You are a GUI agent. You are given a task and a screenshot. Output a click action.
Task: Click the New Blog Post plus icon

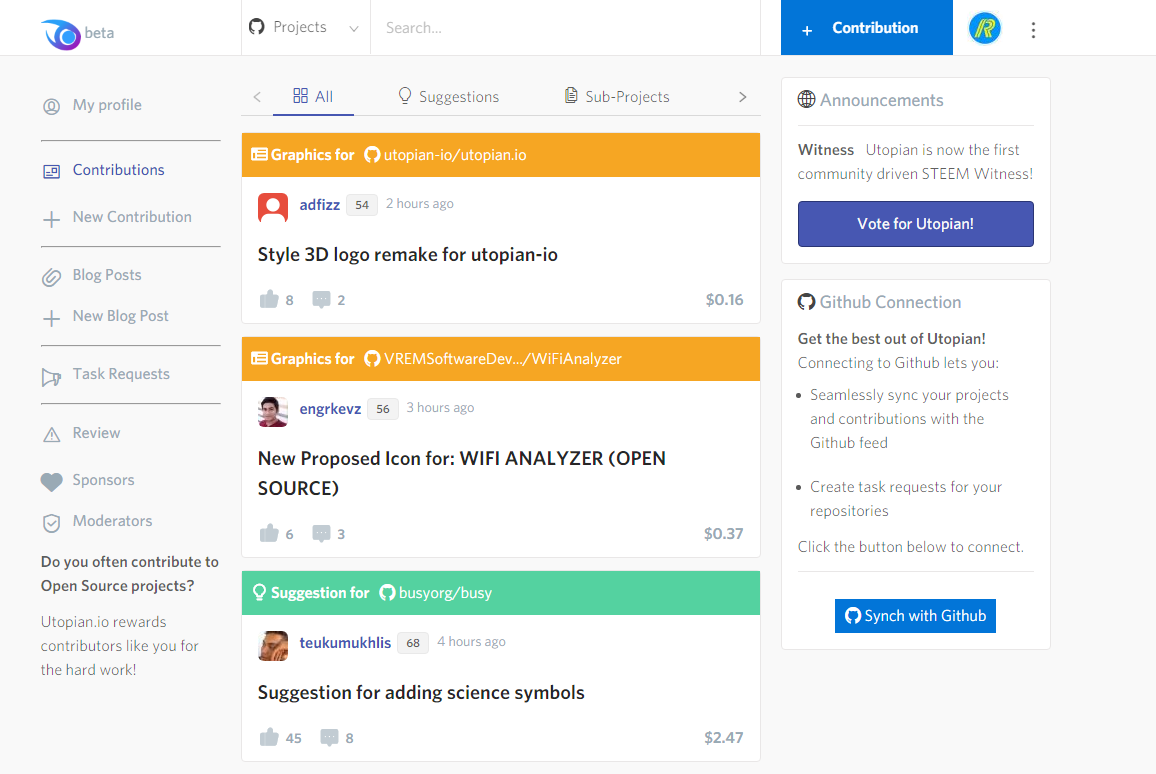(52, 318)
